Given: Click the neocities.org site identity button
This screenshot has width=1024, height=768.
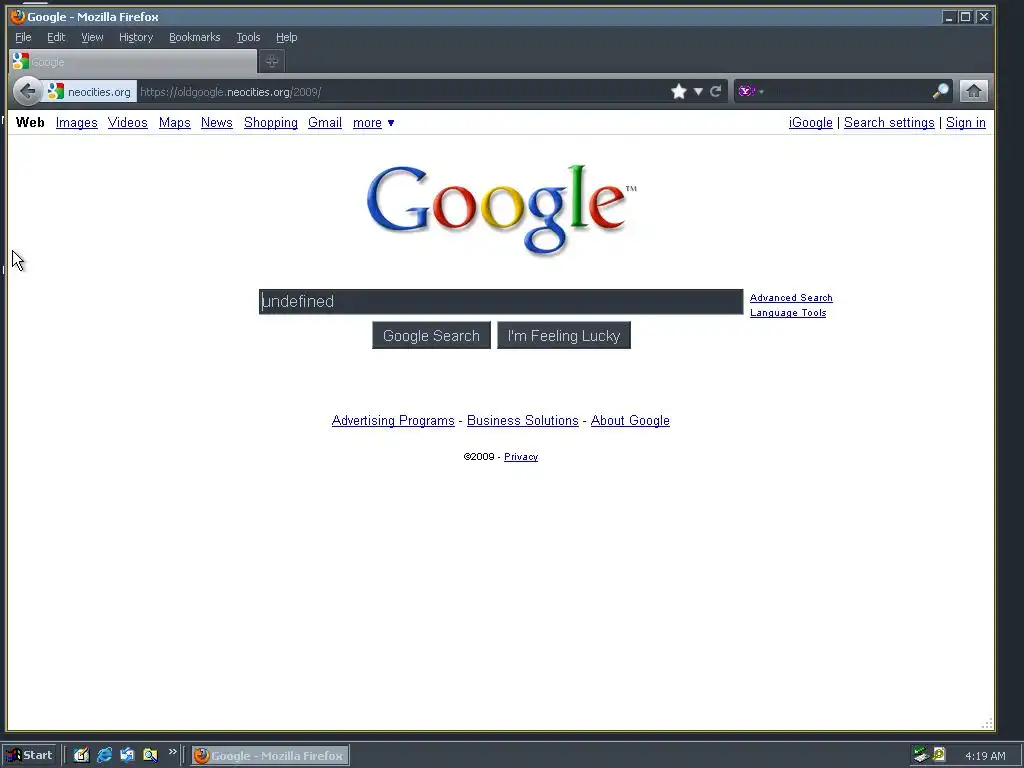Looking at the screenshot, I should [x=90, y=91].
